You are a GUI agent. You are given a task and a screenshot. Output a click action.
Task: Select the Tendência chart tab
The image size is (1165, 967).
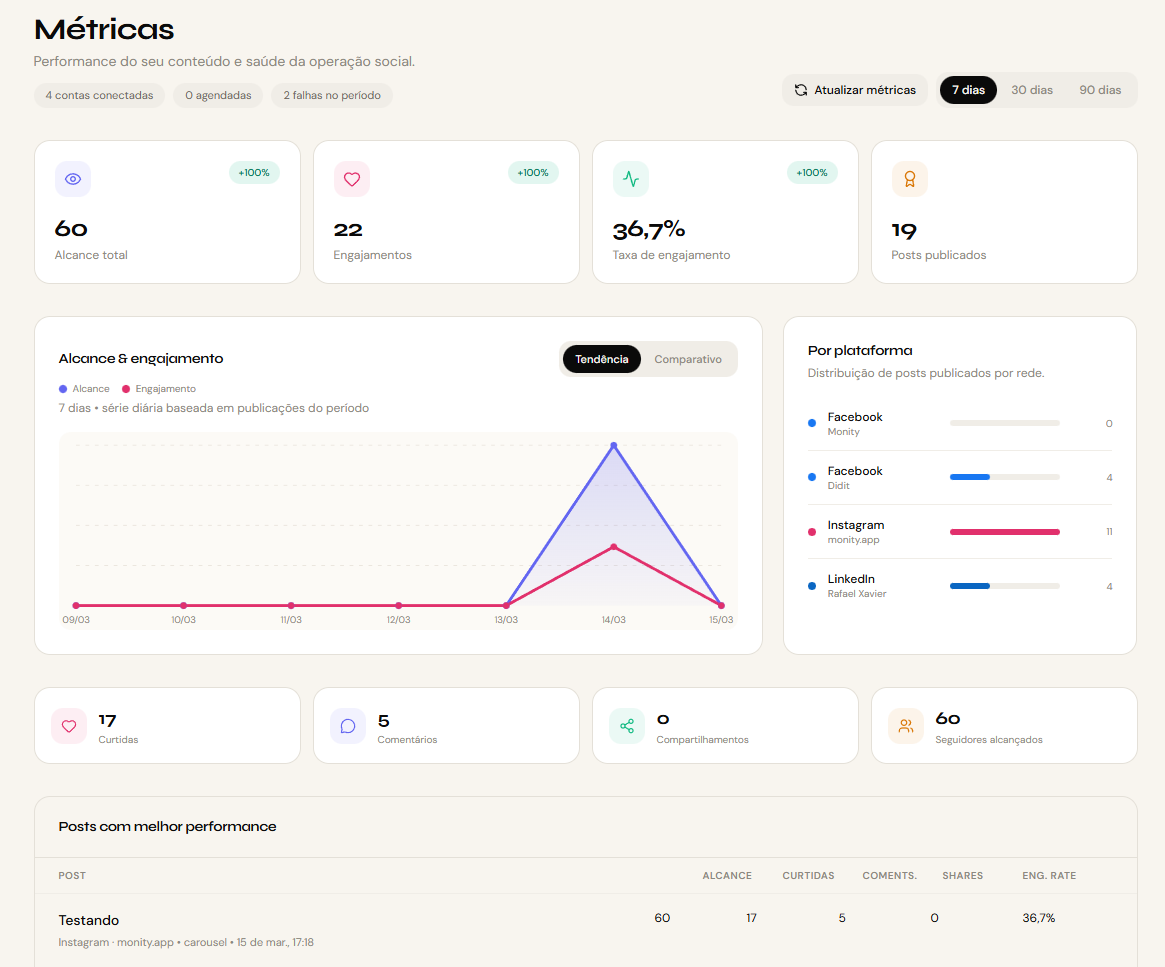(x=602, y=359)
